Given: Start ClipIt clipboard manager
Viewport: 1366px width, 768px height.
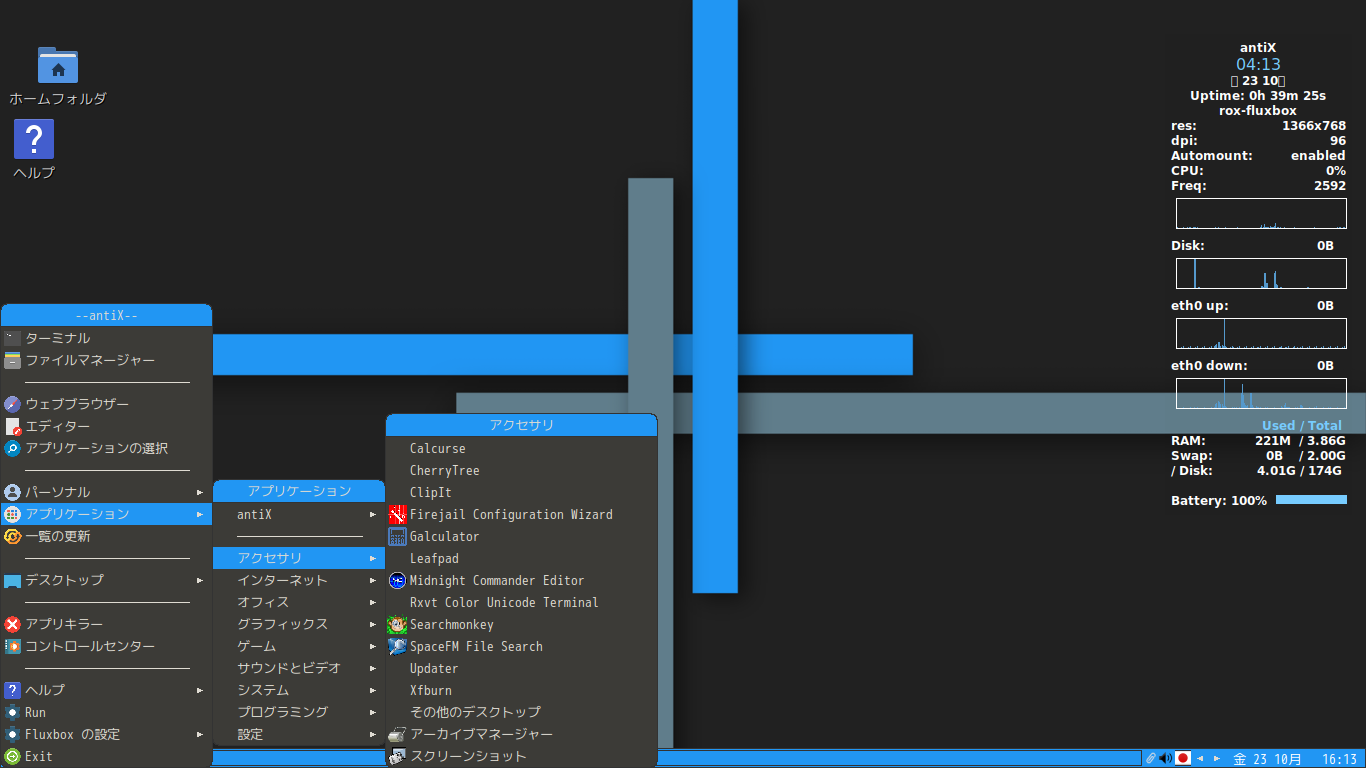Looking at the screenshot, I should [521, 492].
